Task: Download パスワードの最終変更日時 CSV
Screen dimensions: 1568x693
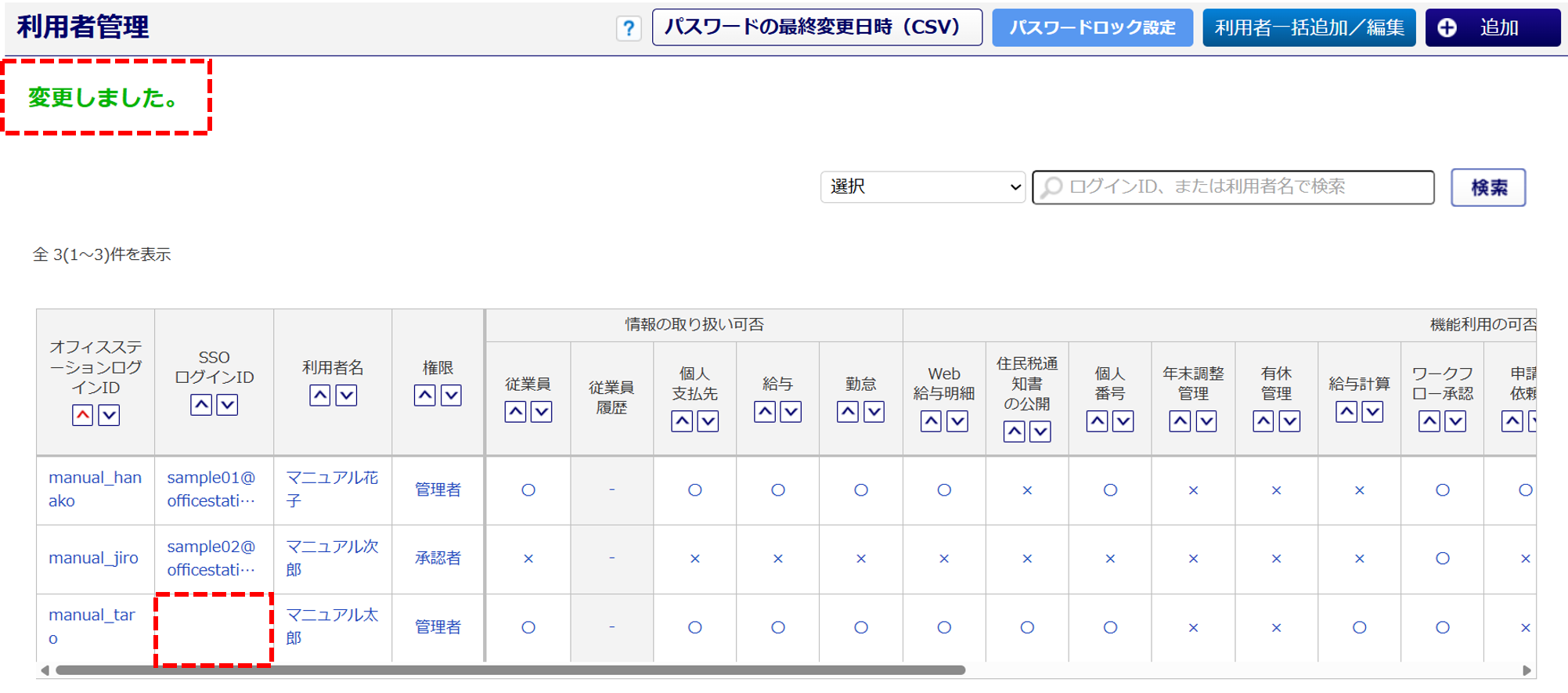Action: coord(816,27)
